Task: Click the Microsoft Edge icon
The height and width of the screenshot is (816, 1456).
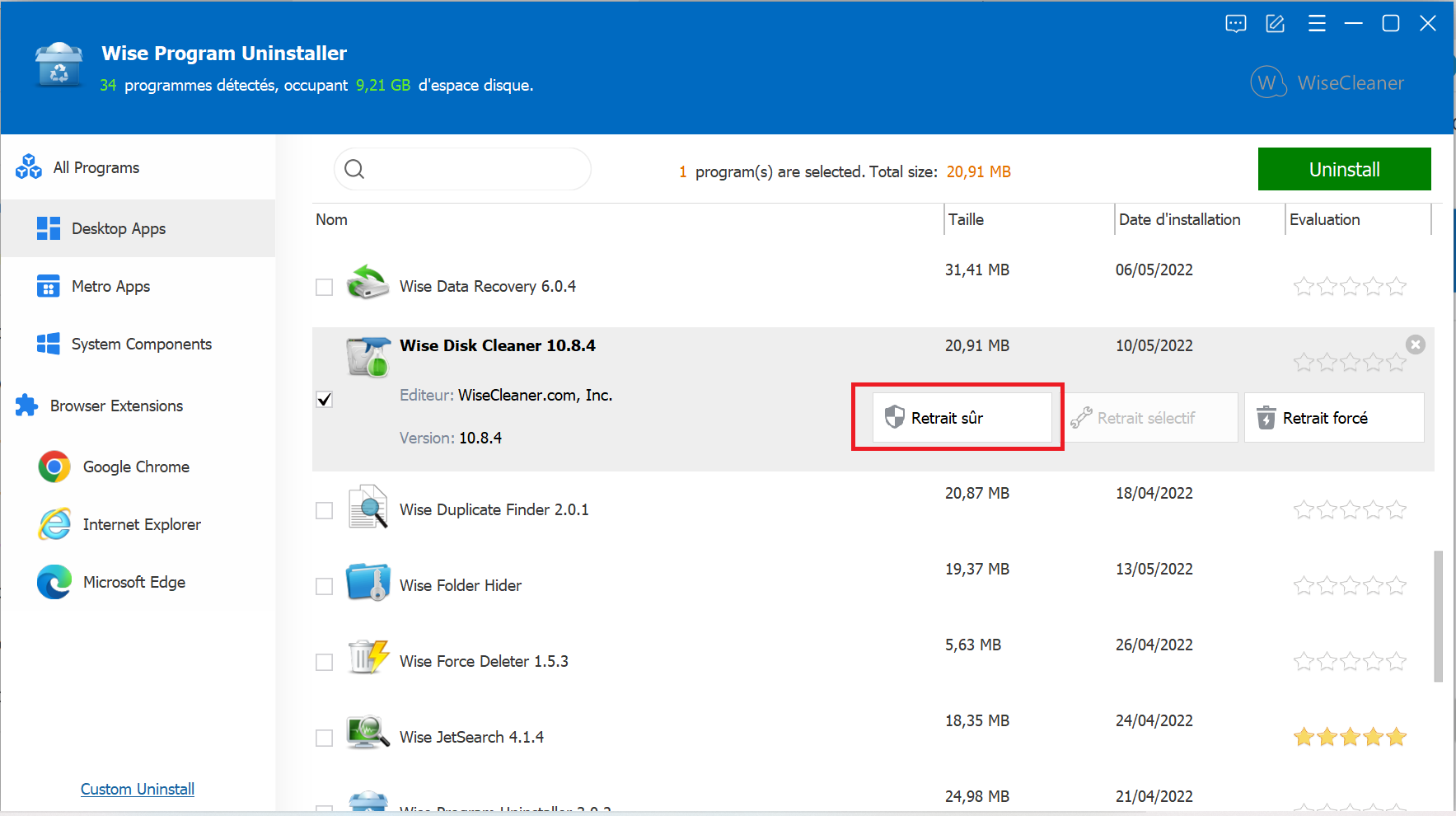Action: point(54,582)
